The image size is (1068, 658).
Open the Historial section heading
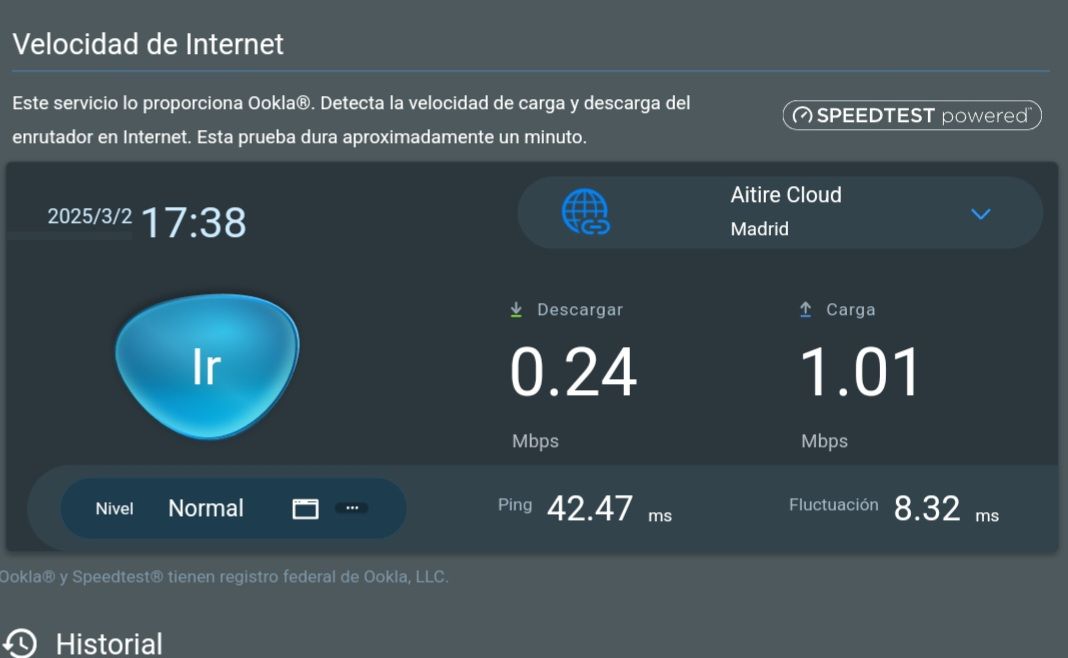click(x=109, y=643)
